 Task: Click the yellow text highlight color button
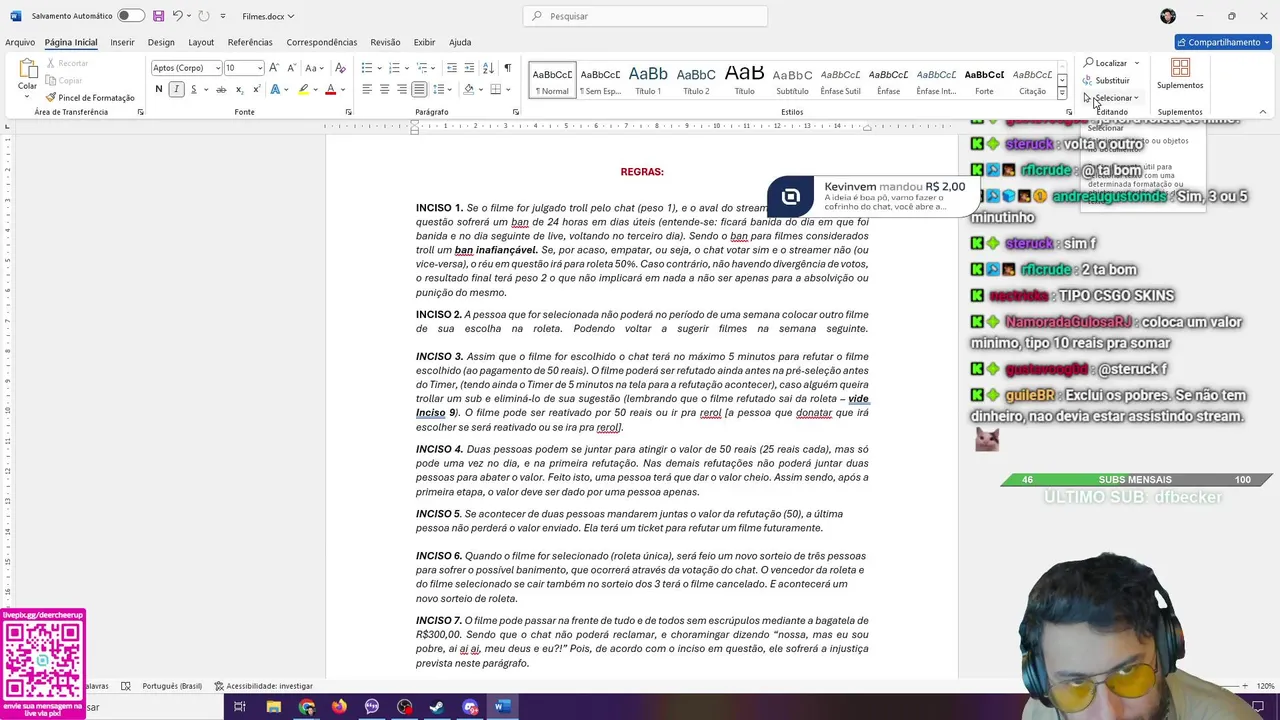[x=303, y=90]
